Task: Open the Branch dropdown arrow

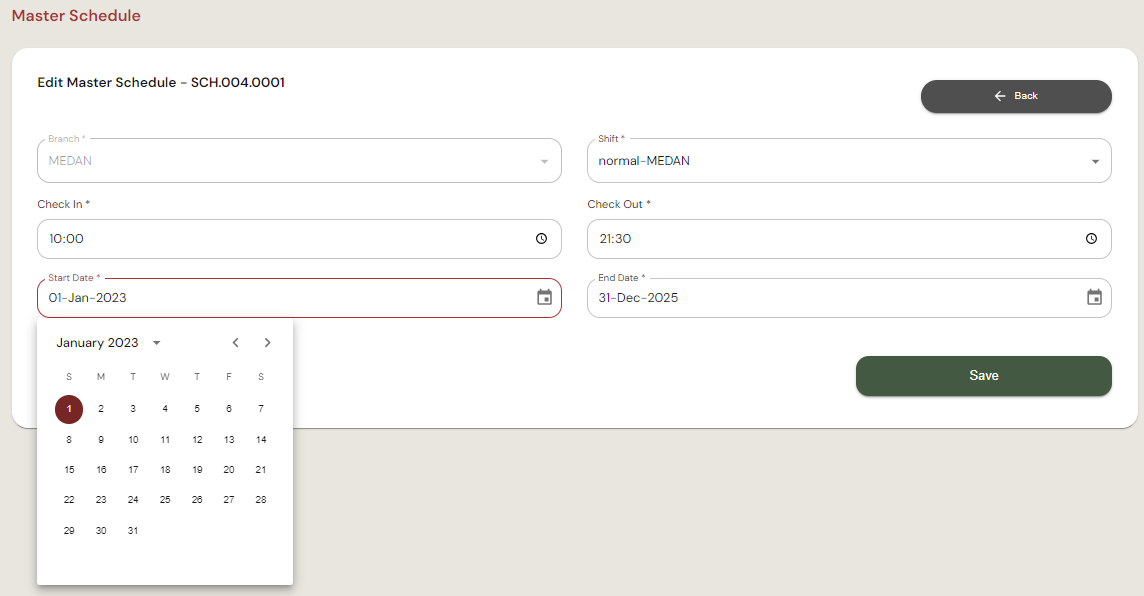Action: coord(544,161)
